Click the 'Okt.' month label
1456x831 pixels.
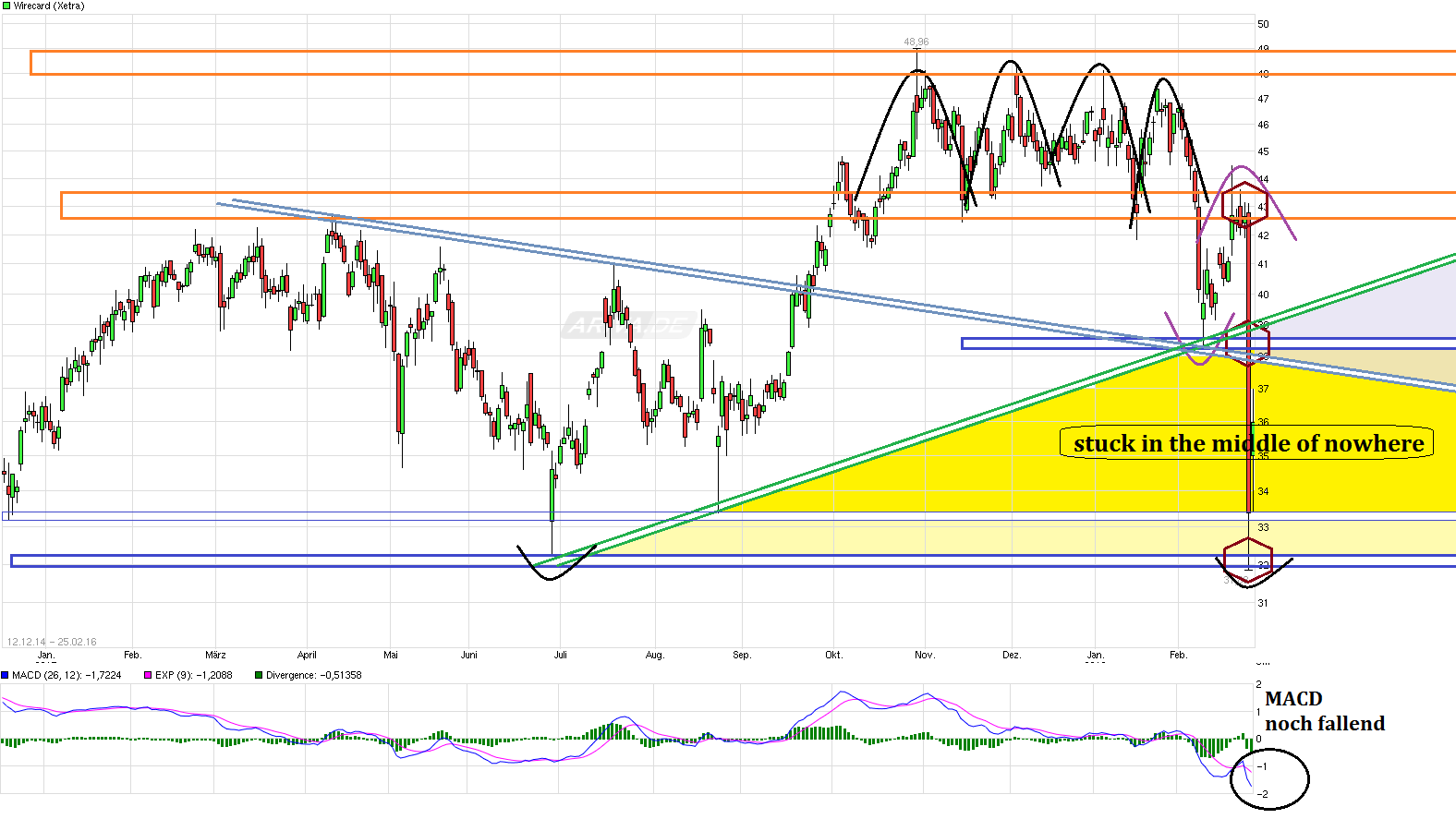pos(833,655)
